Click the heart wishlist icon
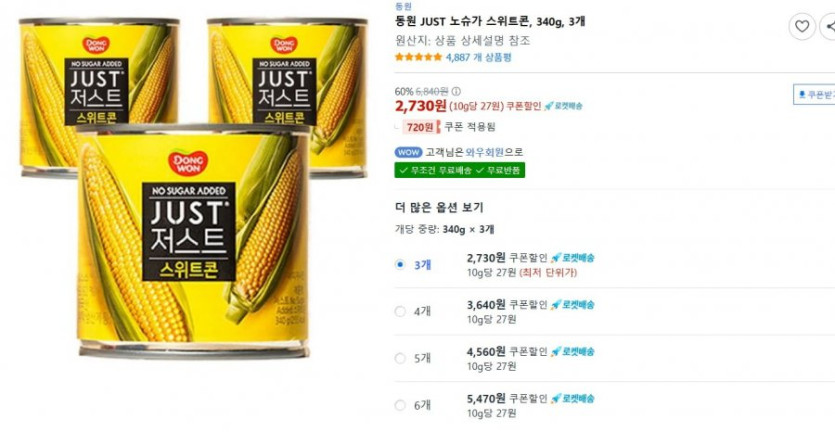Screen dimensions: 835x432 (x=801, y=26)
